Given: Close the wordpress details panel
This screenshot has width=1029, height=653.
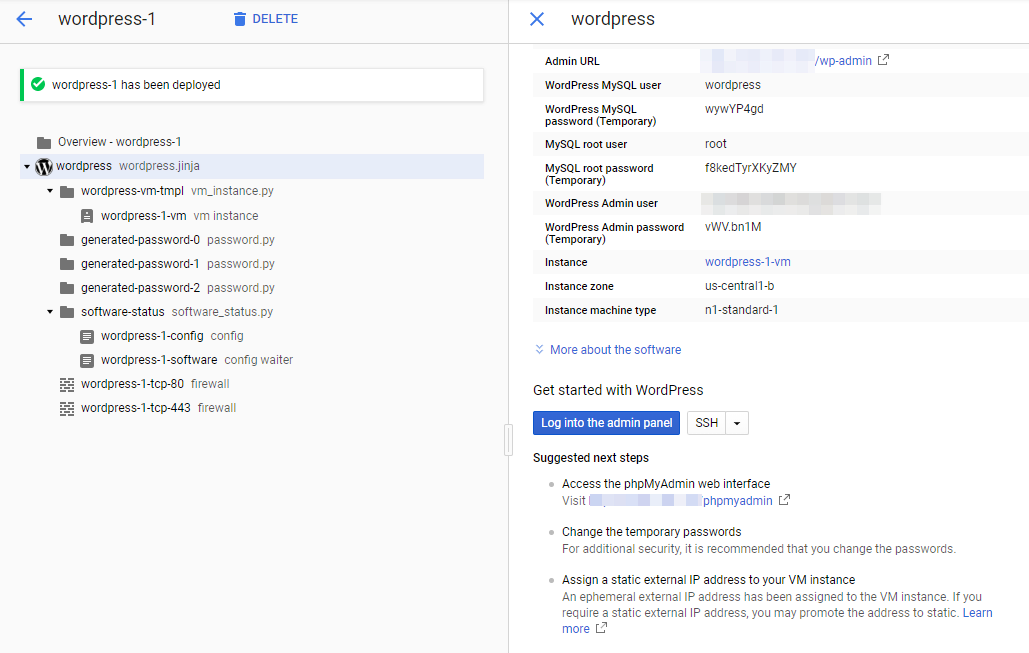Looking at the screenshot, I should pyautogui.click(x=537, y=19).
